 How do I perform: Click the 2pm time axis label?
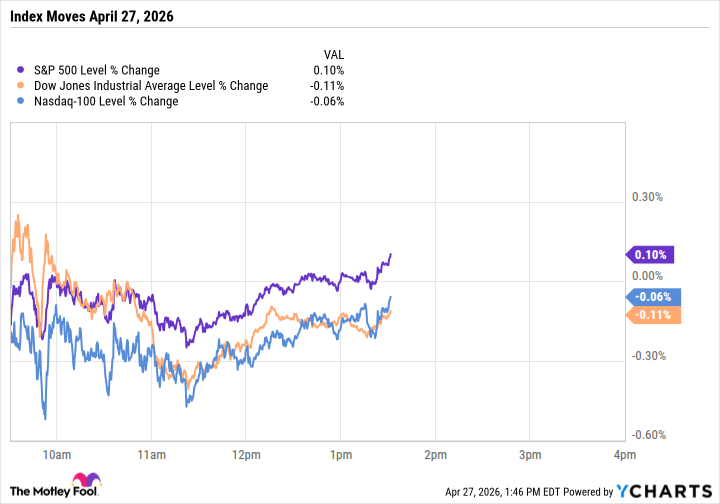435,456
